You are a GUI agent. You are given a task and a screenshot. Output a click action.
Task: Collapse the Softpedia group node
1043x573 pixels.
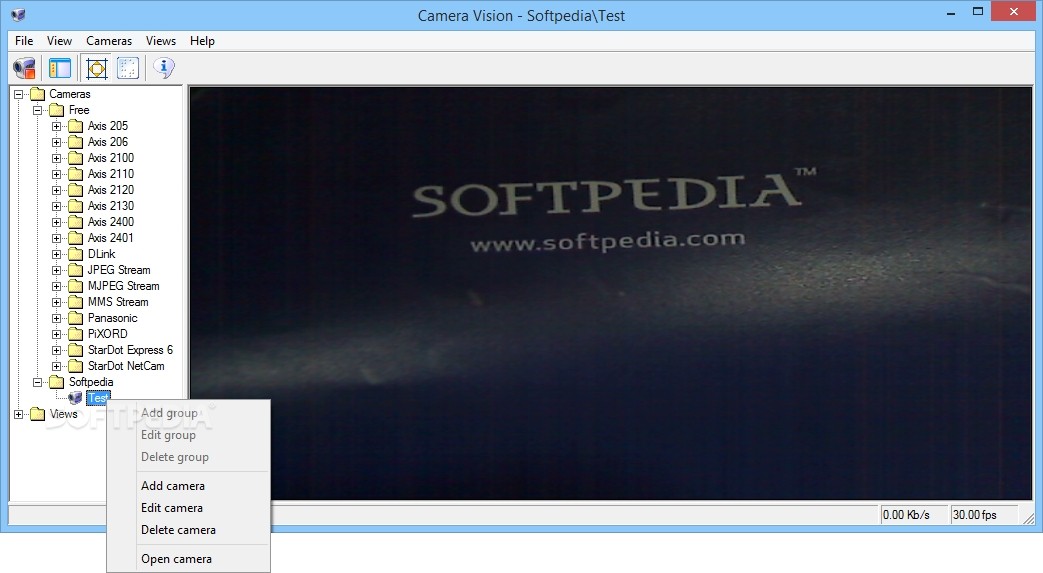[38, 382]
